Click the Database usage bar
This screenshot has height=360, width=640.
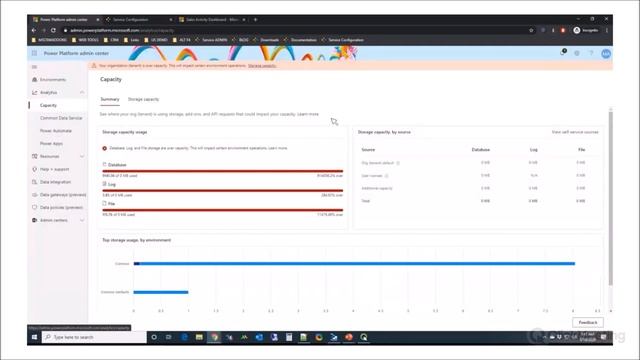click(222, 171)
